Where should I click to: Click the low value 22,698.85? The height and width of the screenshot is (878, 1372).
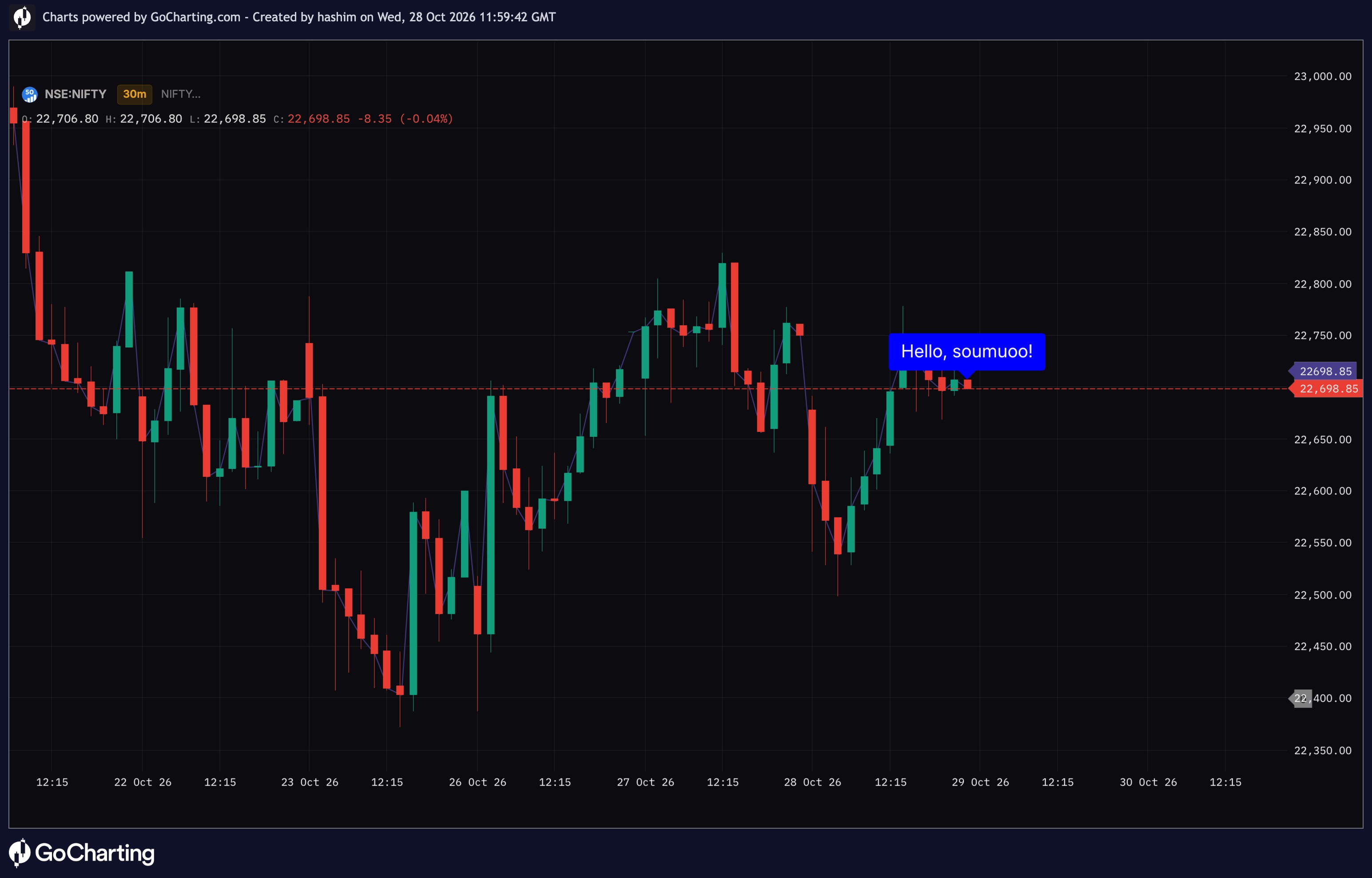pos(235,119)
